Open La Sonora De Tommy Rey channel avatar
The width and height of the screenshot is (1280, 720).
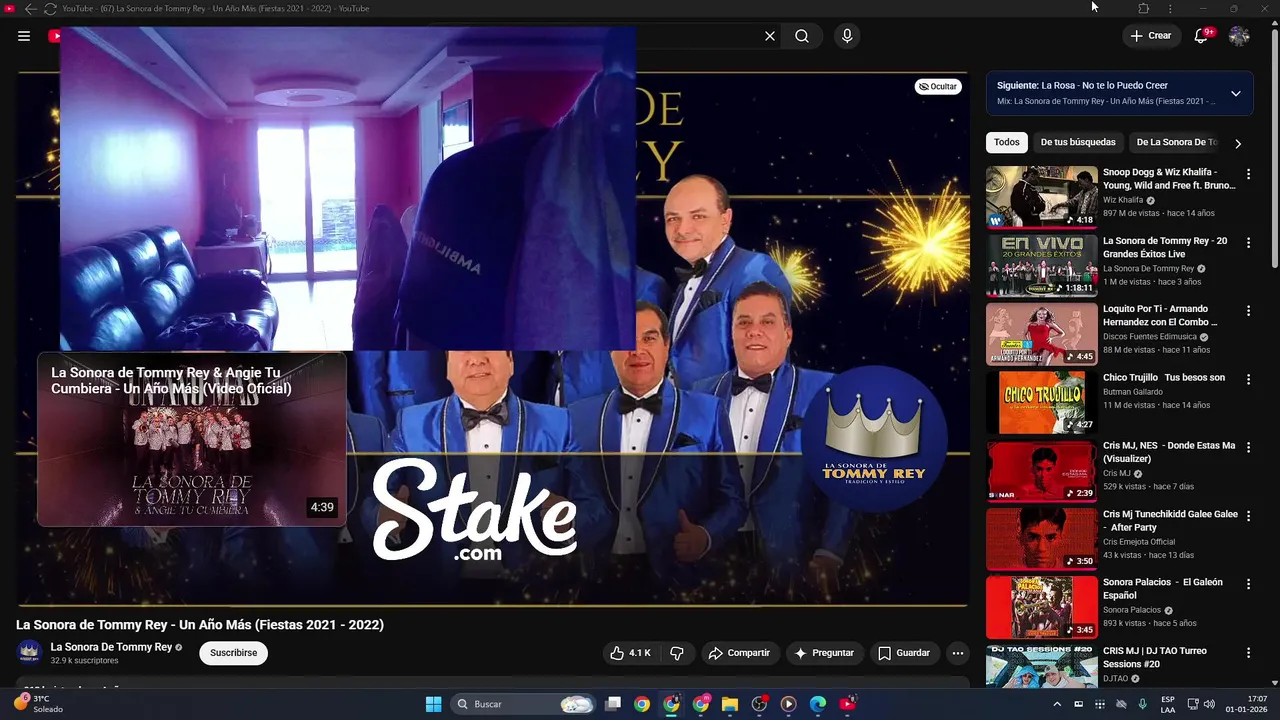[30, 653]
